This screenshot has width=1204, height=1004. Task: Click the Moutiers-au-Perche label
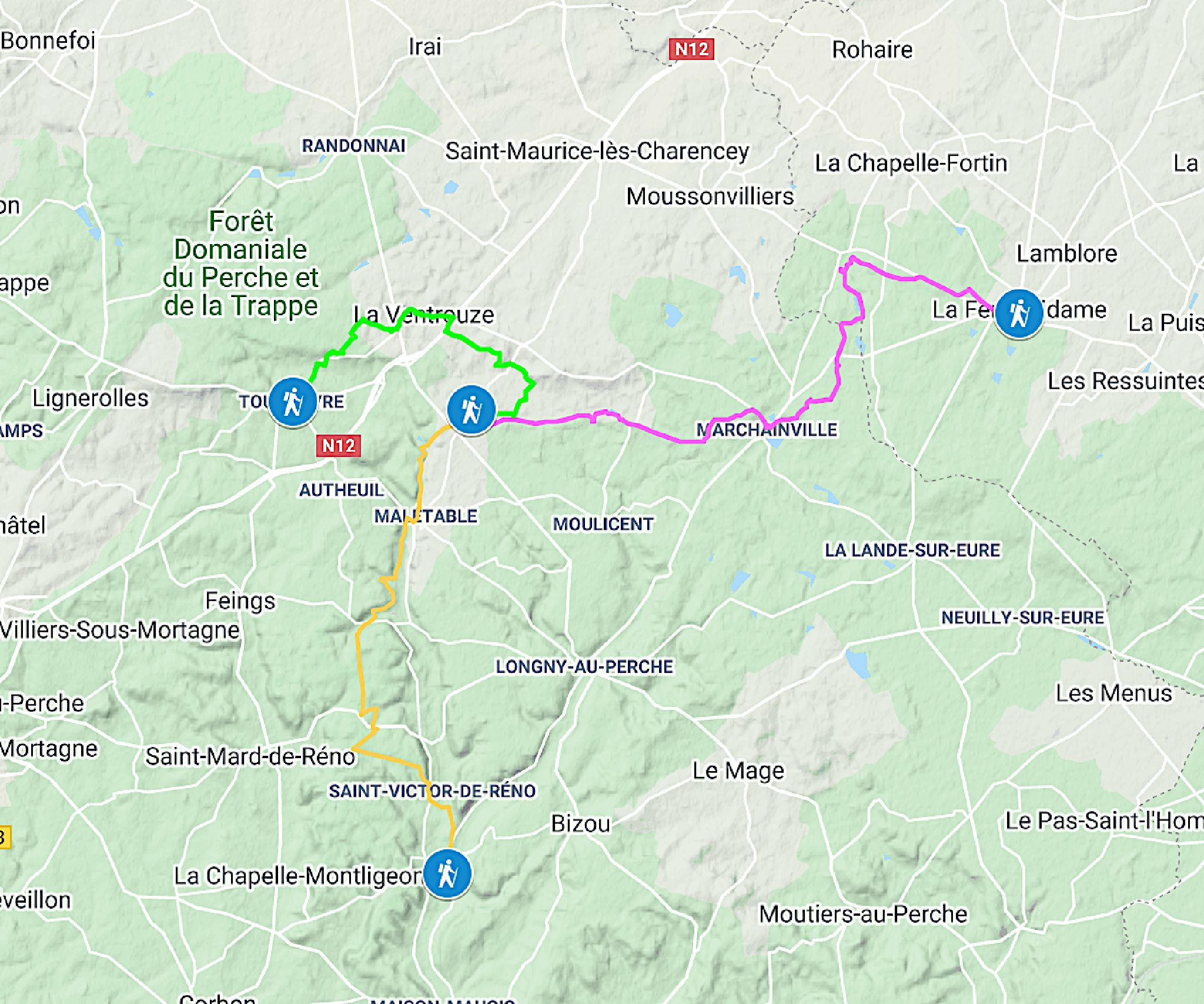coord(863,914)
